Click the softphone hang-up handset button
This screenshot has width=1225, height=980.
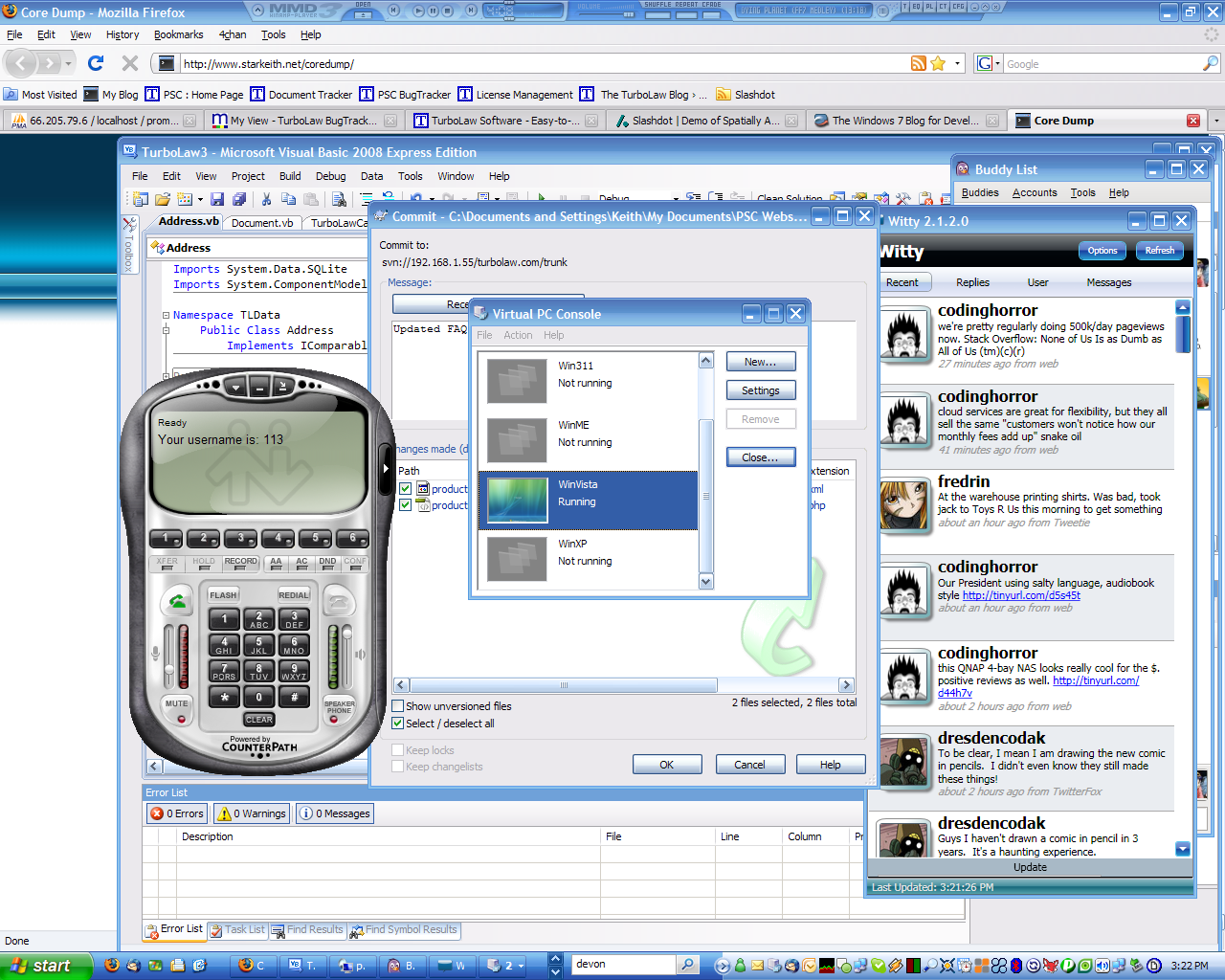tap(338, 602)
